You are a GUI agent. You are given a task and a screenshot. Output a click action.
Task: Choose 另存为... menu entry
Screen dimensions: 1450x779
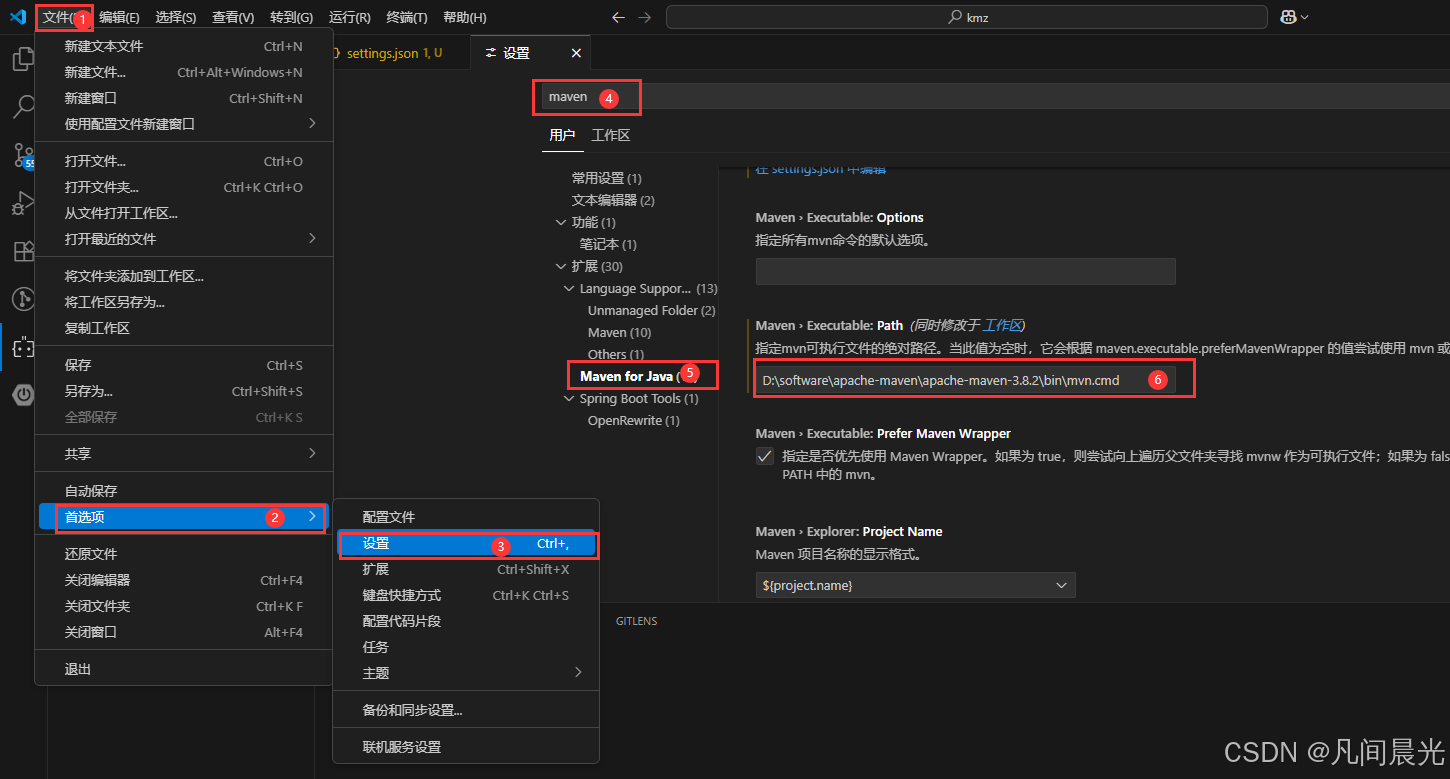184,391
